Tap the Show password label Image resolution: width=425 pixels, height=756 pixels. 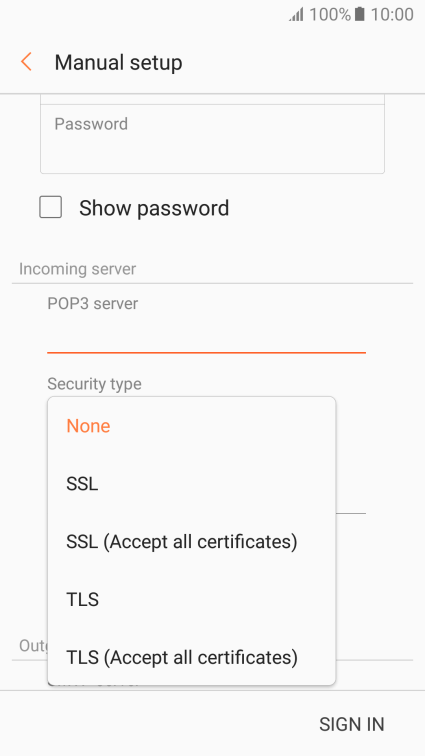coord(154,208)
